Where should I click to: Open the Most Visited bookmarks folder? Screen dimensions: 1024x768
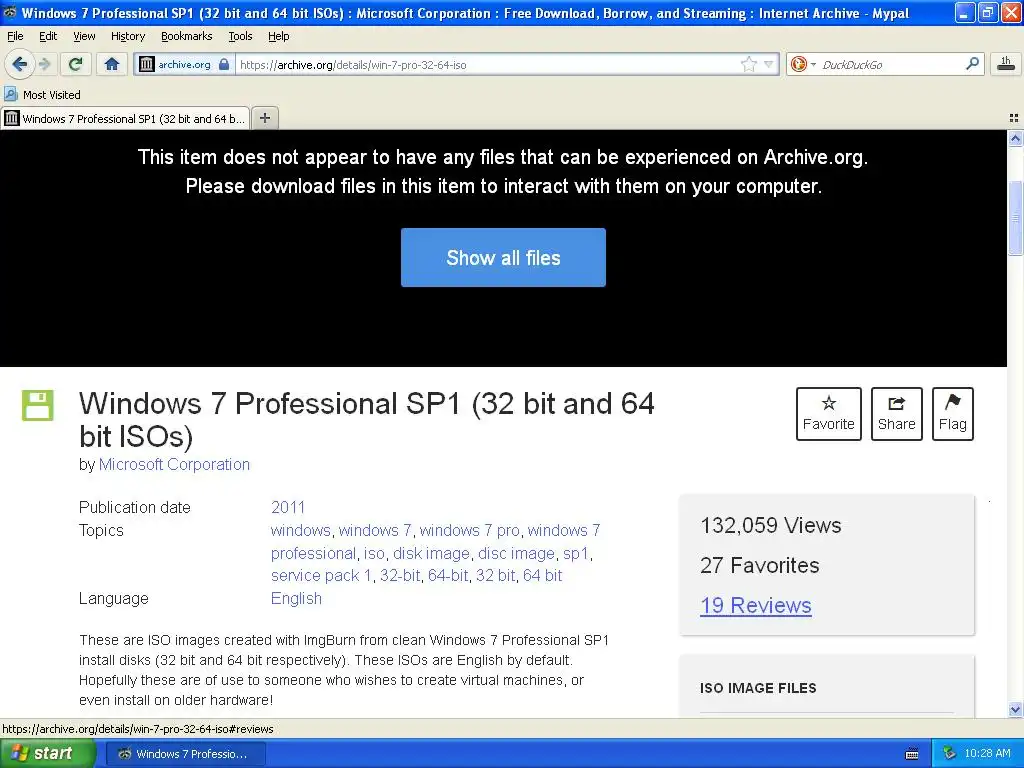(42, 95)
